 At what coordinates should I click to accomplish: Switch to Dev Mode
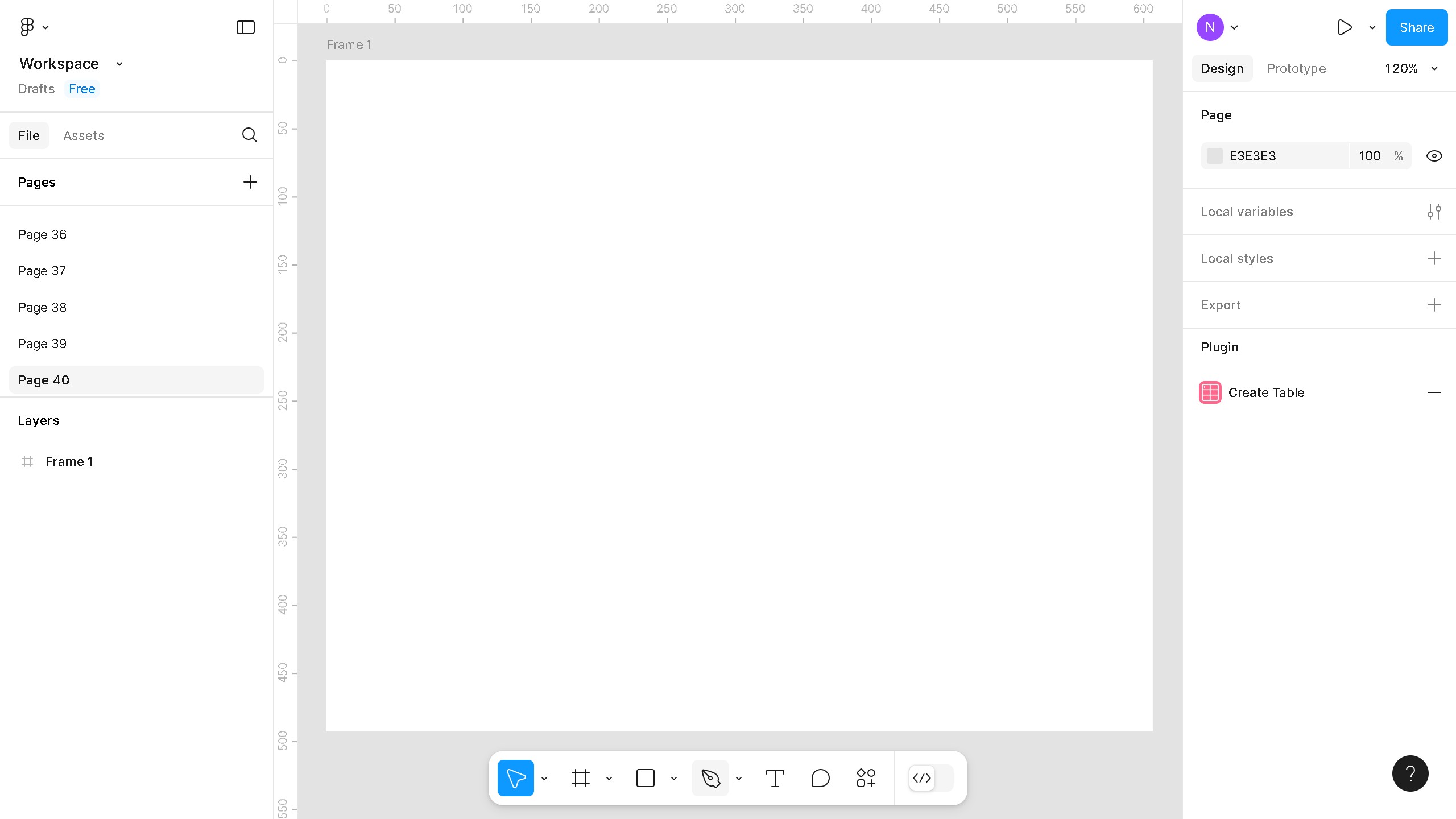tap(921, 778)
